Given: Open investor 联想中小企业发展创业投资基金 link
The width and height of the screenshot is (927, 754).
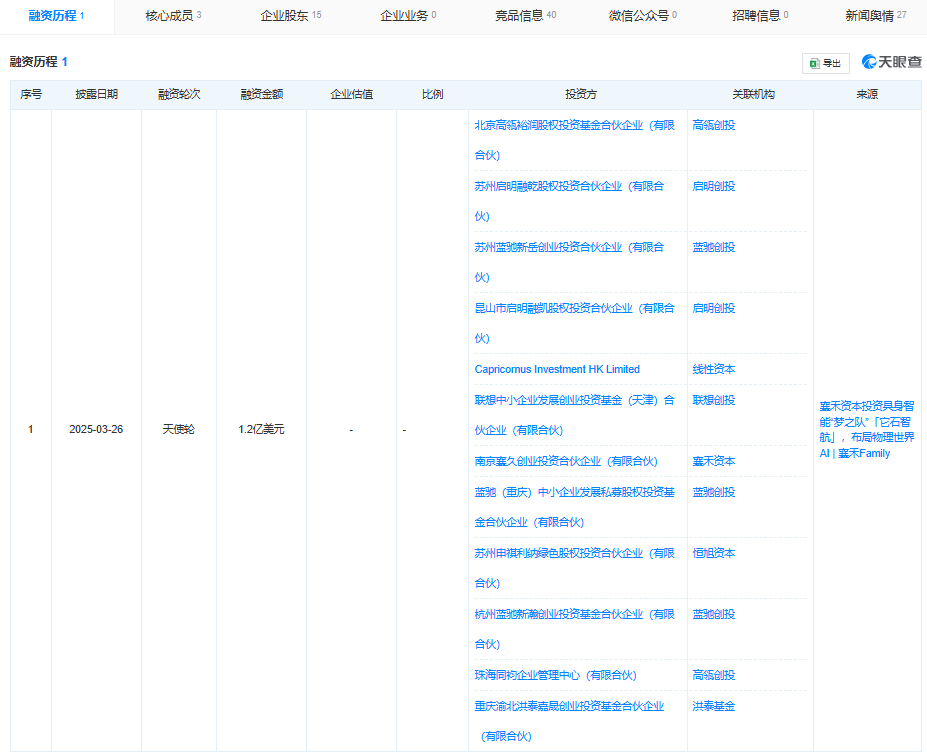Looking at the screenshot, I should pyautogui.click(x=574, y=415).
